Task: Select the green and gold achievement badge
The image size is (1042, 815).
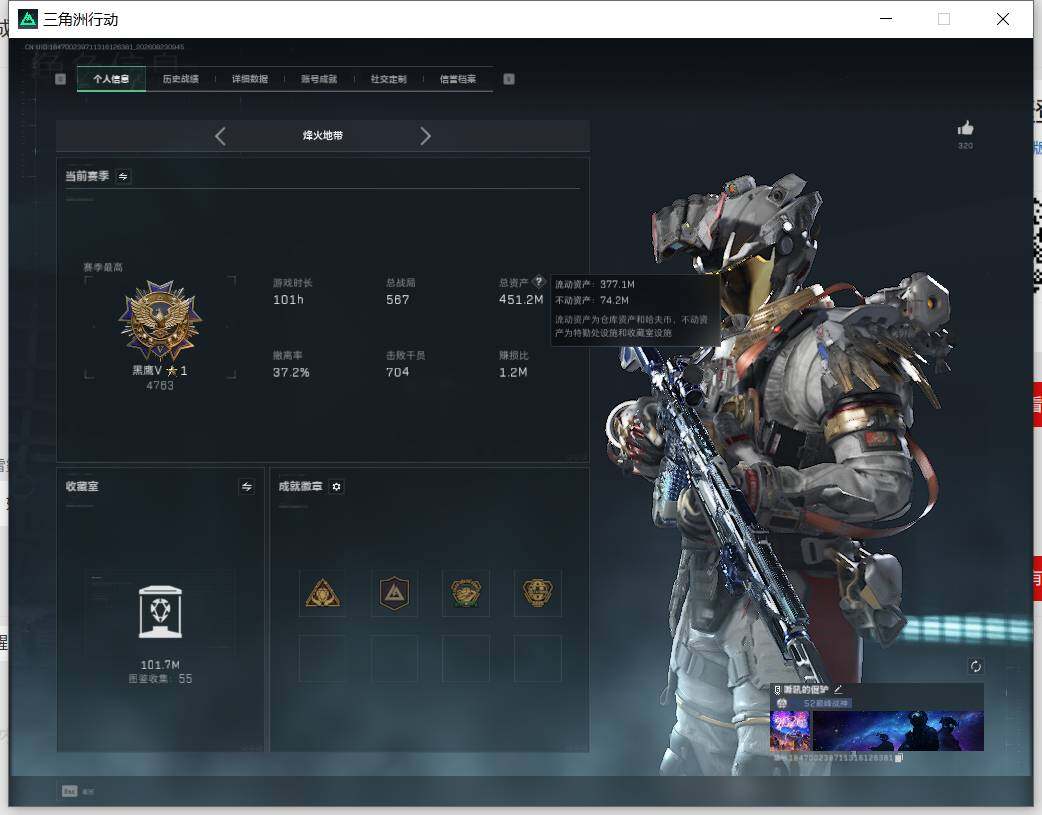Action: coord(466,593)
